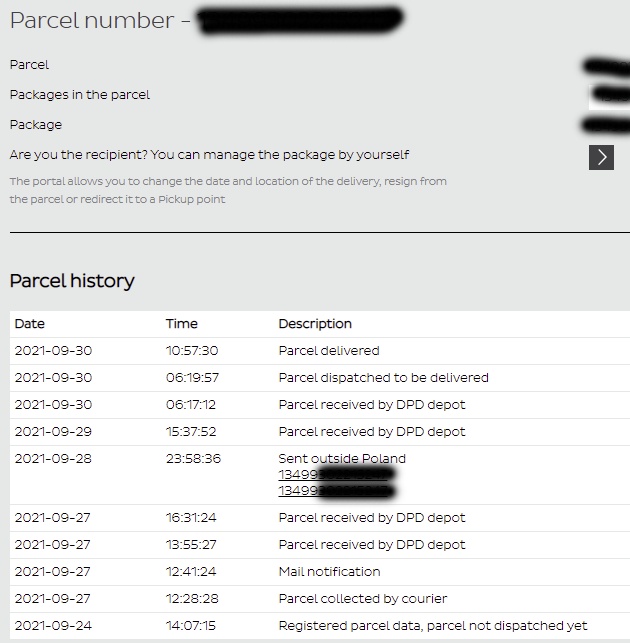Select the "Parcel collected by courier" entry
Image resolution: width=630 pixels, height=643 pixels.
[x=362, y=599]
